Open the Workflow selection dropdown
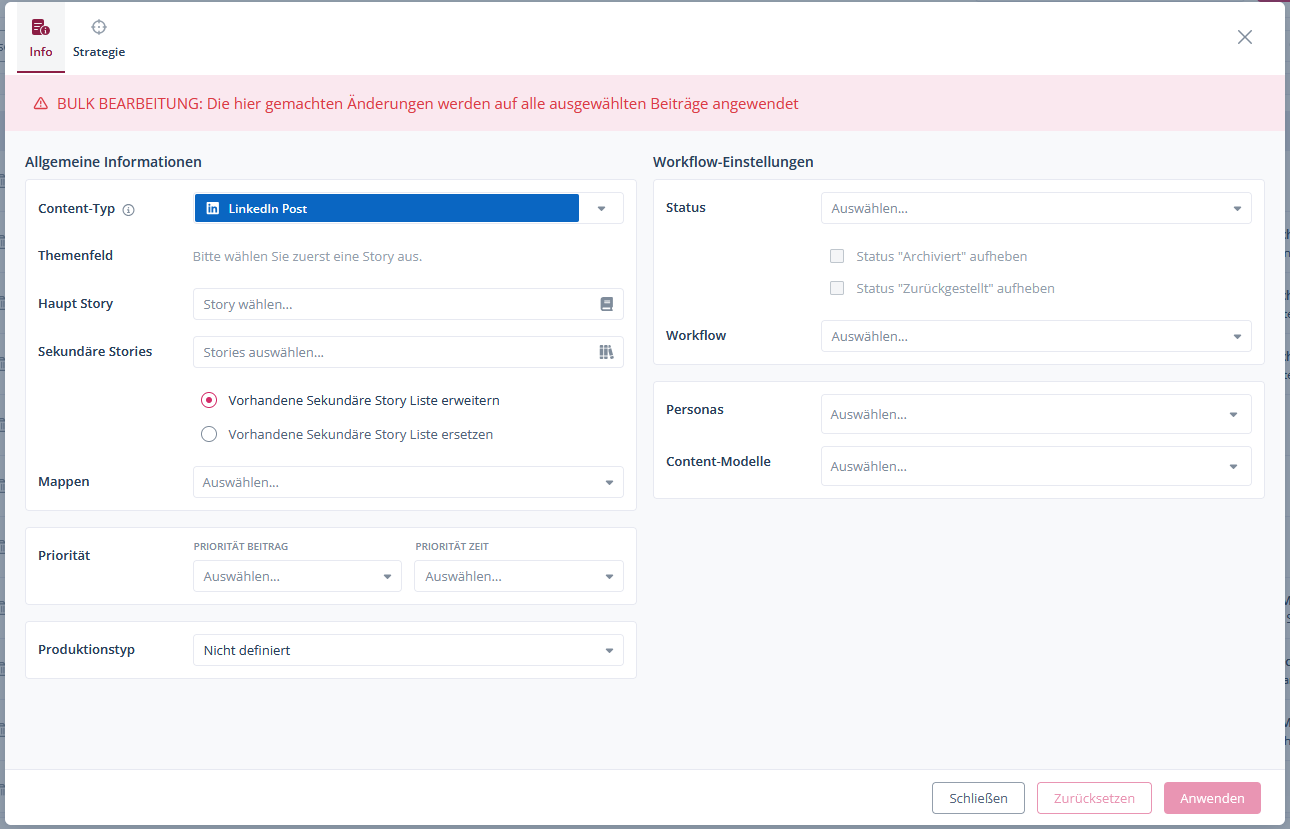 (1035, 336)
